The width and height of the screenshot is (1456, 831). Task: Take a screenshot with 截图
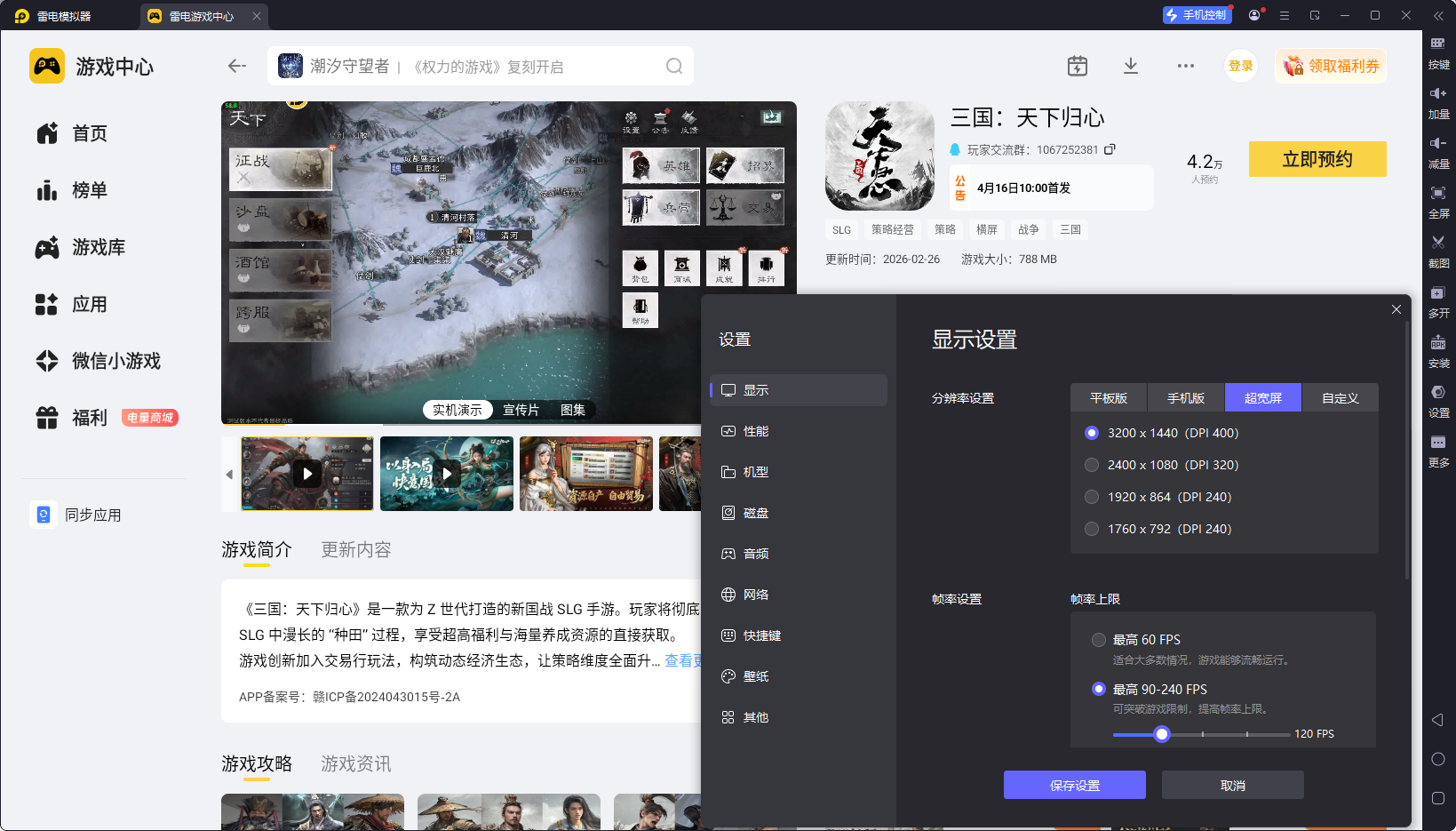(1438, 251)
